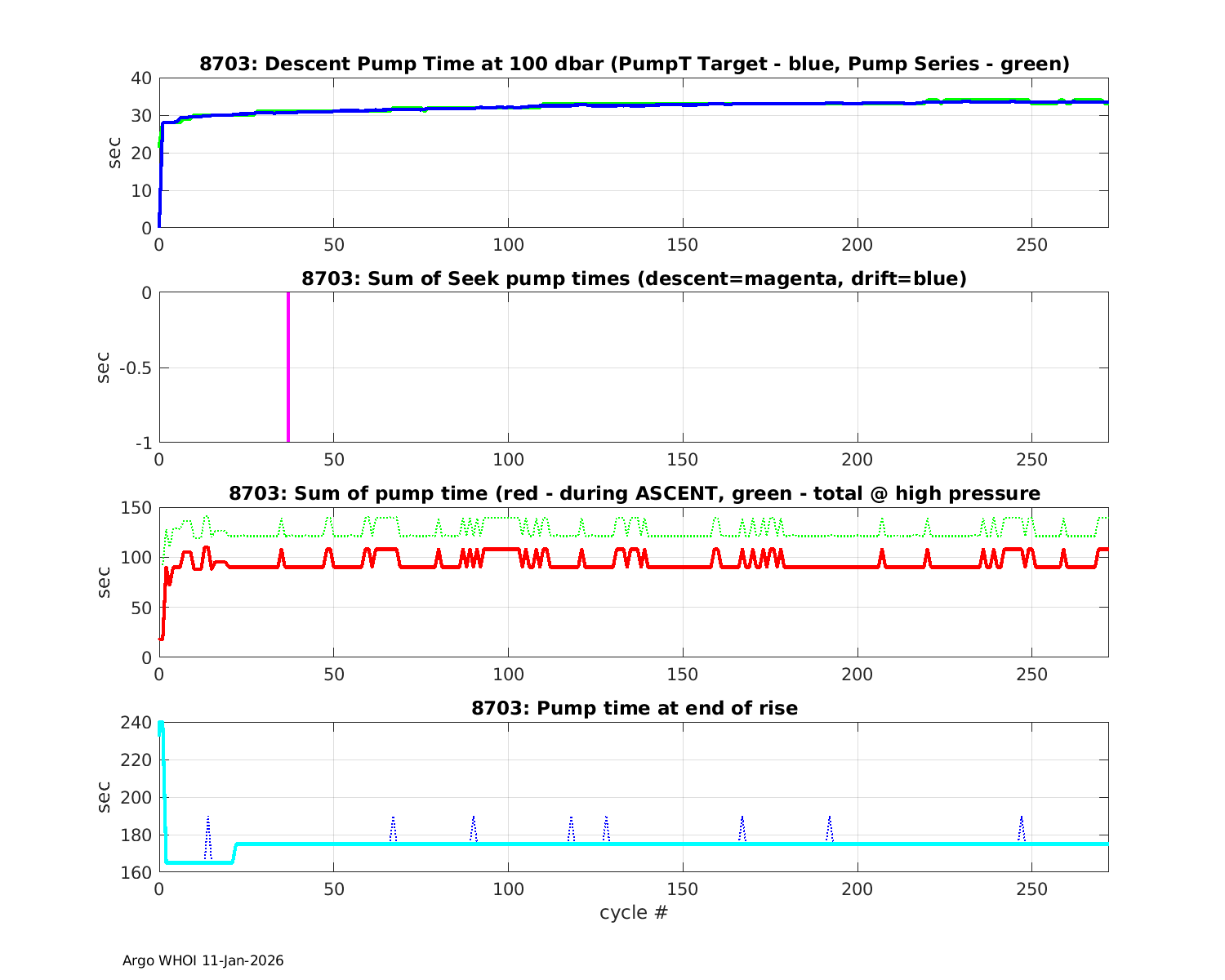Click the blue dotted spike nearest cycle 250
Screen dimensions: 1225x980
click(1021, 826)
